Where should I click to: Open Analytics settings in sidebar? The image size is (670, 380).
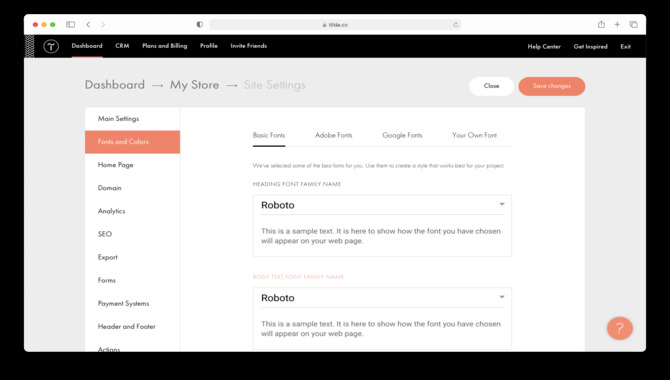pos(132,211)
